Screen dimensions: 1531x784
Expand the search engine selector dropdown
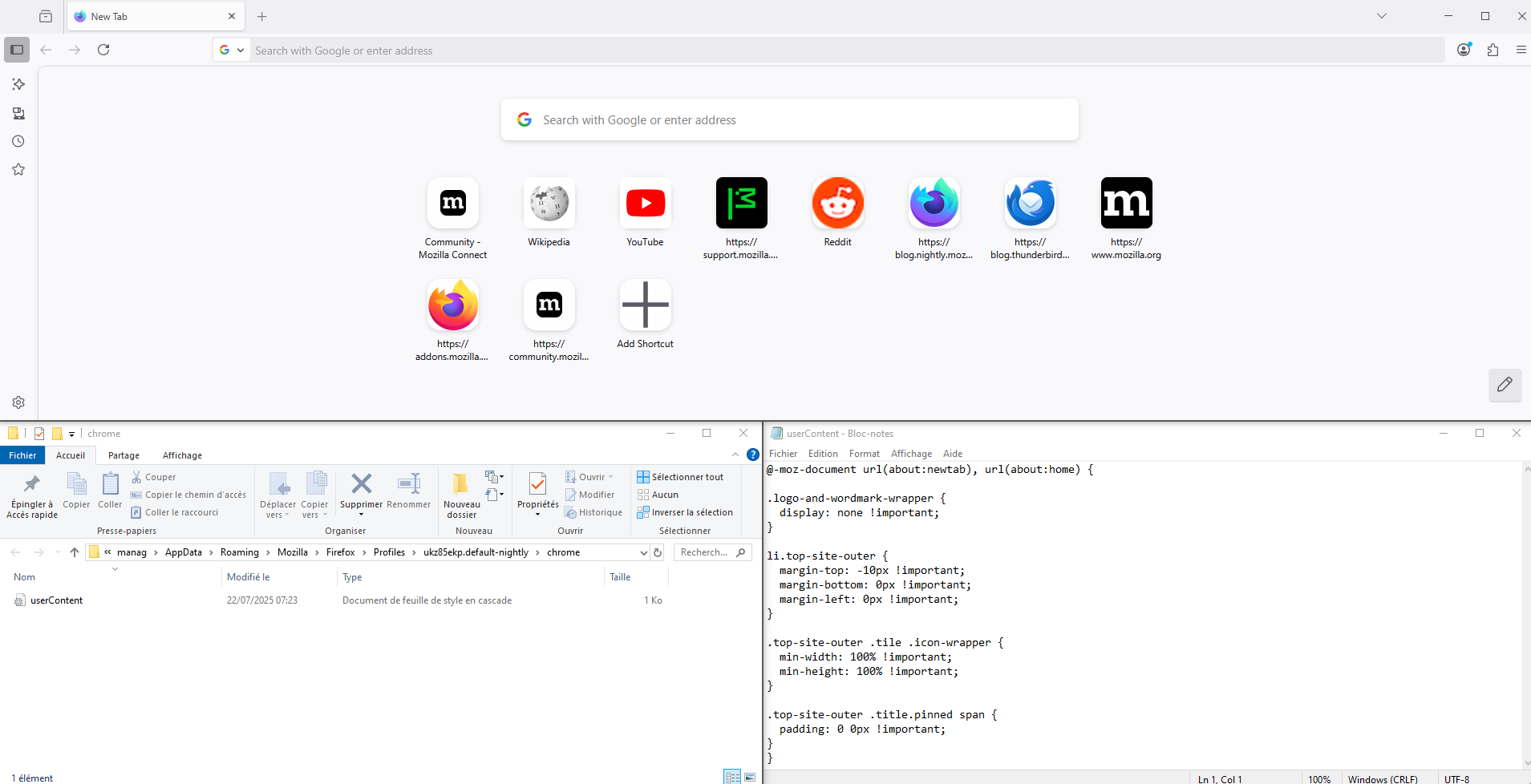(232, 50)
